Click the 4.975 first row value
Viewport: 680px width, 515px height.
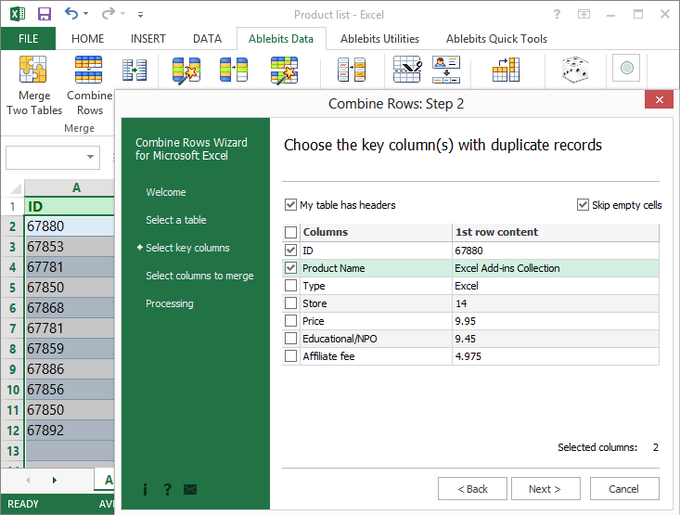pos(556,356)
